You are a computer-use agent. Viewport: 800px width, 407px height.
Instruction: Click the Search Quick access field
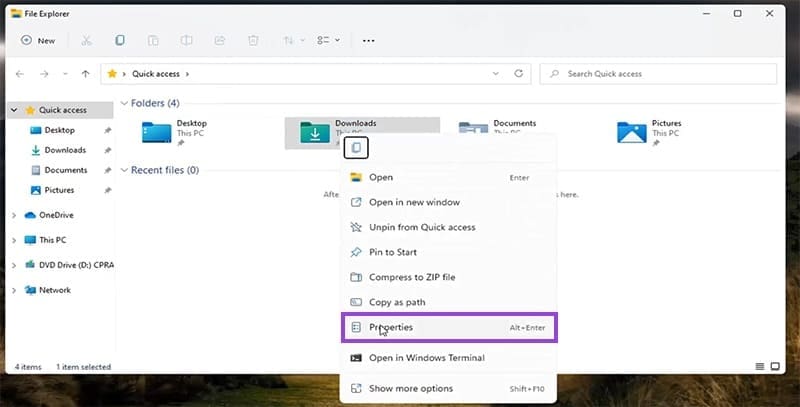(658, 74)
